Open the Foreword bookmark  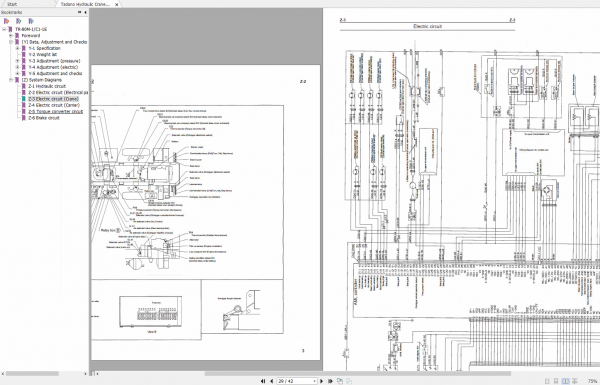(31, 36)
